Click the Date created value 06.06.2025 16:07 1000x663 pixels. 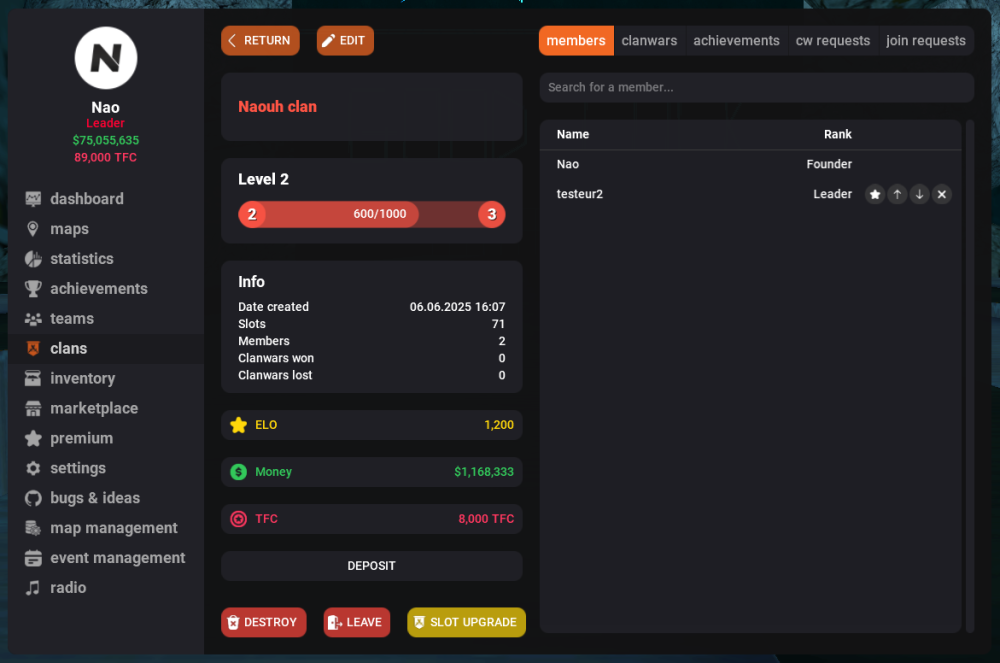coord(457,307)
